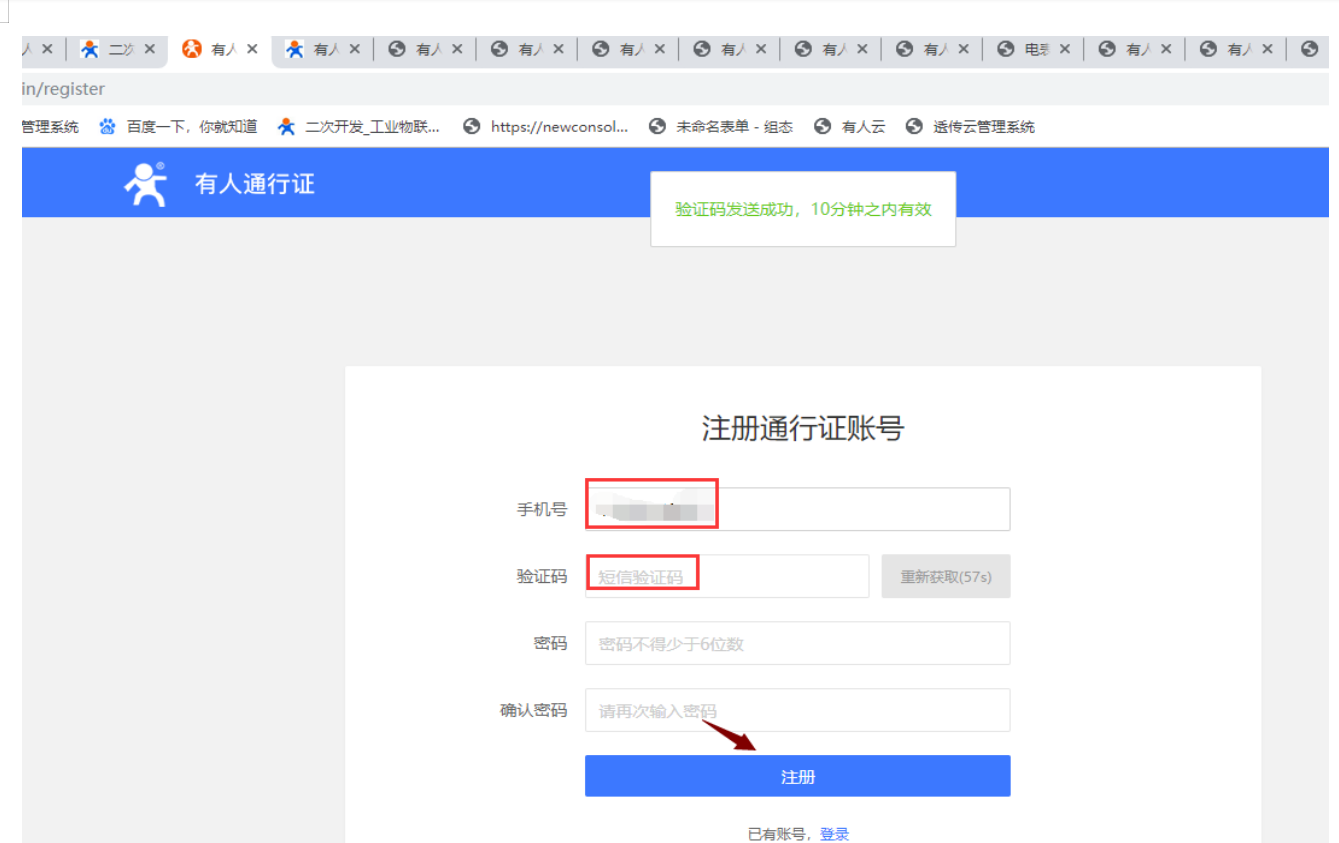1339x843 pixels.
Task: Open the 透传云管理系统 bookmark
Action: click(x=970, y=127)
